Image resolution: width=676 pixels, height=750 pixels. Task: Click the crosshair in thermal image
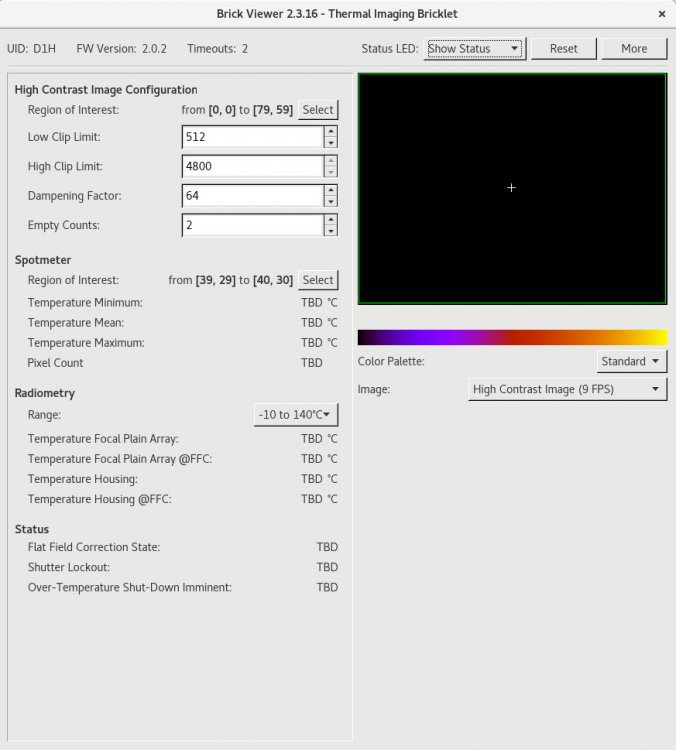[511, 188]
